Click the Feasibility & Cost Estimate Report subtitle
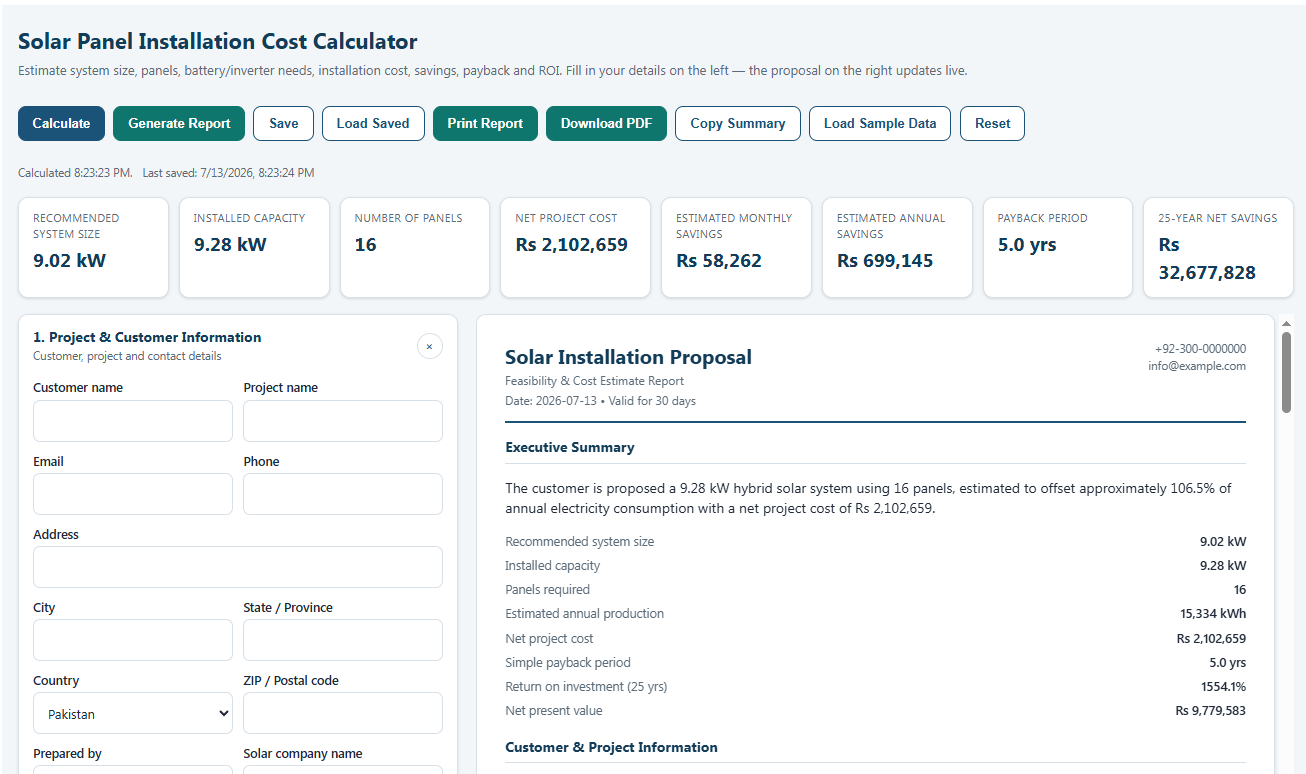 pos(594,381)
